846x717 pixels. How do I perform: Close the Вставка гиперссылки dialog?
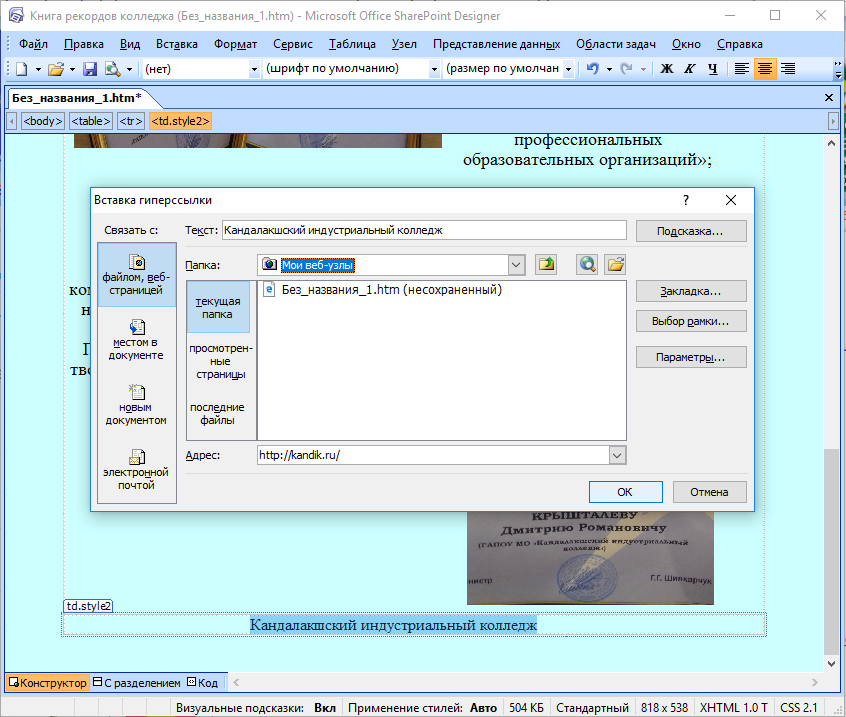731,200
